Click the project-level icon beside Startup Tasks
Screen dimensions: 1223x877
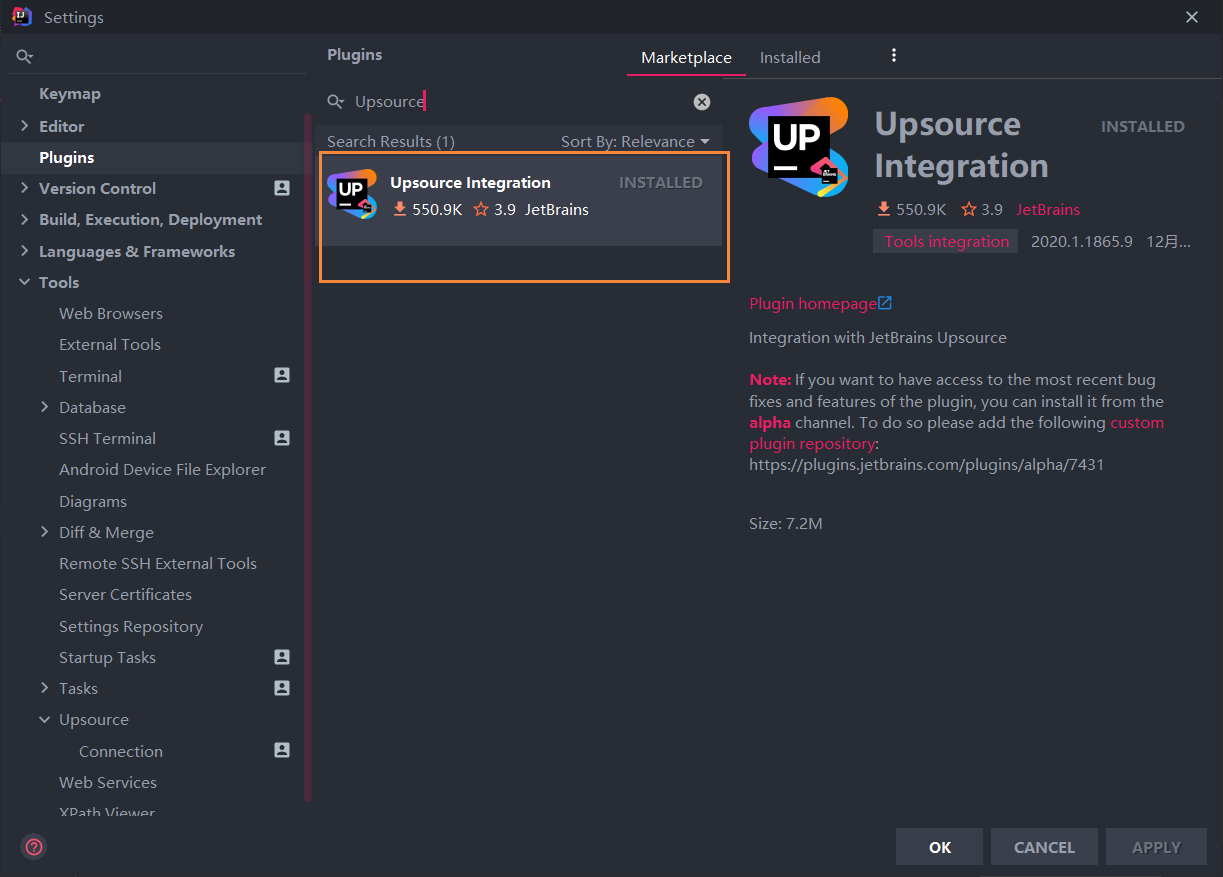(x=282, y=657)
